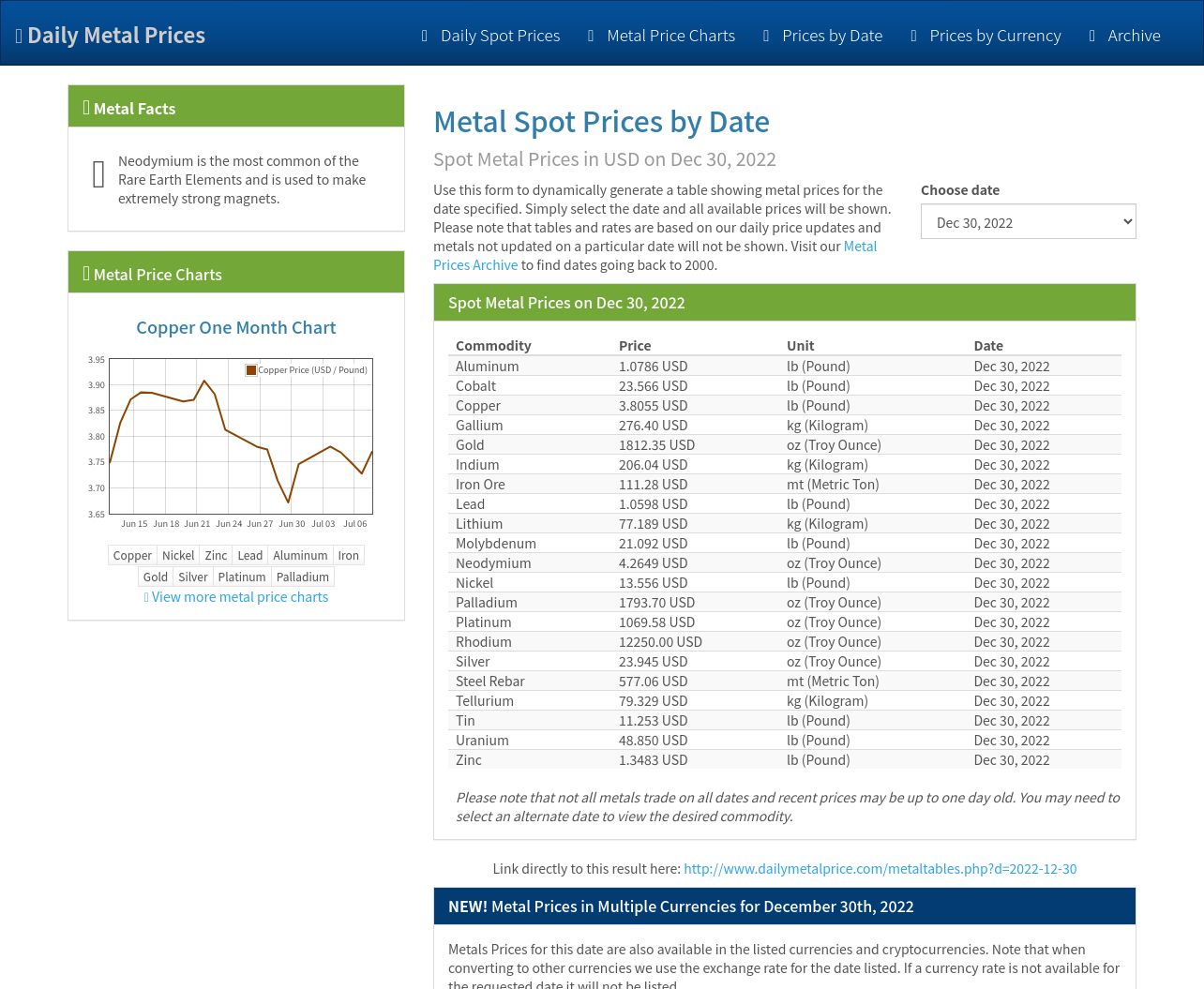Click the Neodymium row name in table
The height and width of the screenshot is (989, 1204).
(493, 562)
